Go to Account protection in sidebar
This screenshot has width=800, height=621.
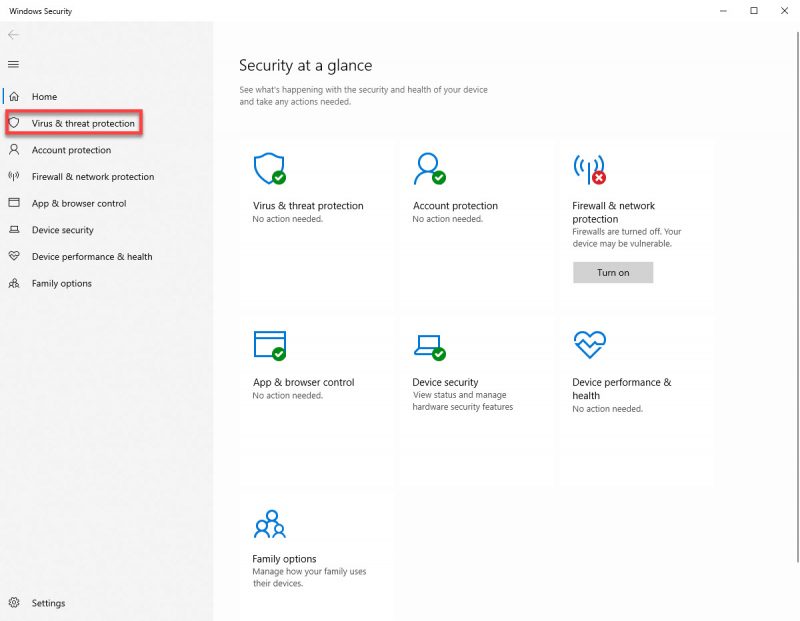coord(71,150)
